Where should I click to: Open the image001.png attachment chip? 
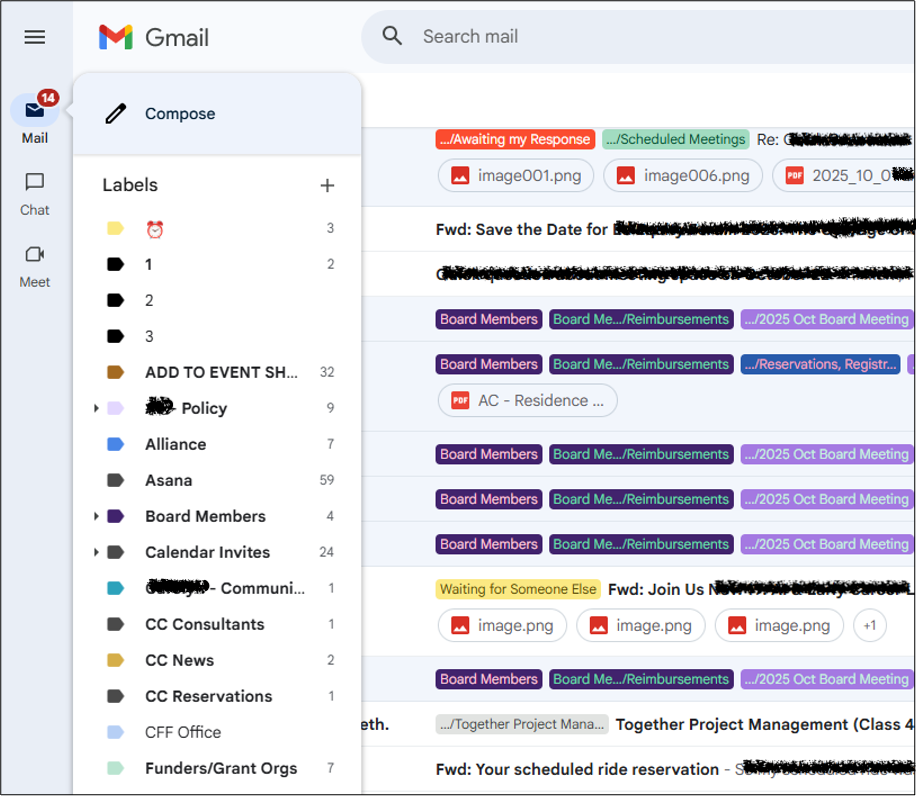(x=516, y=175)
